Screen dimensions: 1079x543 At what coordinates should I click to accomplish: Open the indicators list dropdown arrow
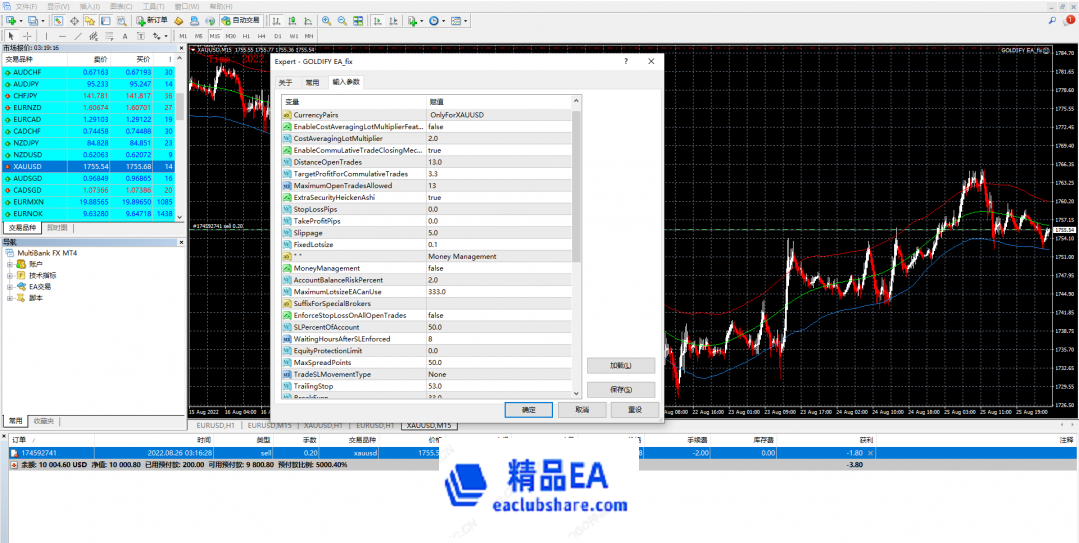click(x=422, y=21)
